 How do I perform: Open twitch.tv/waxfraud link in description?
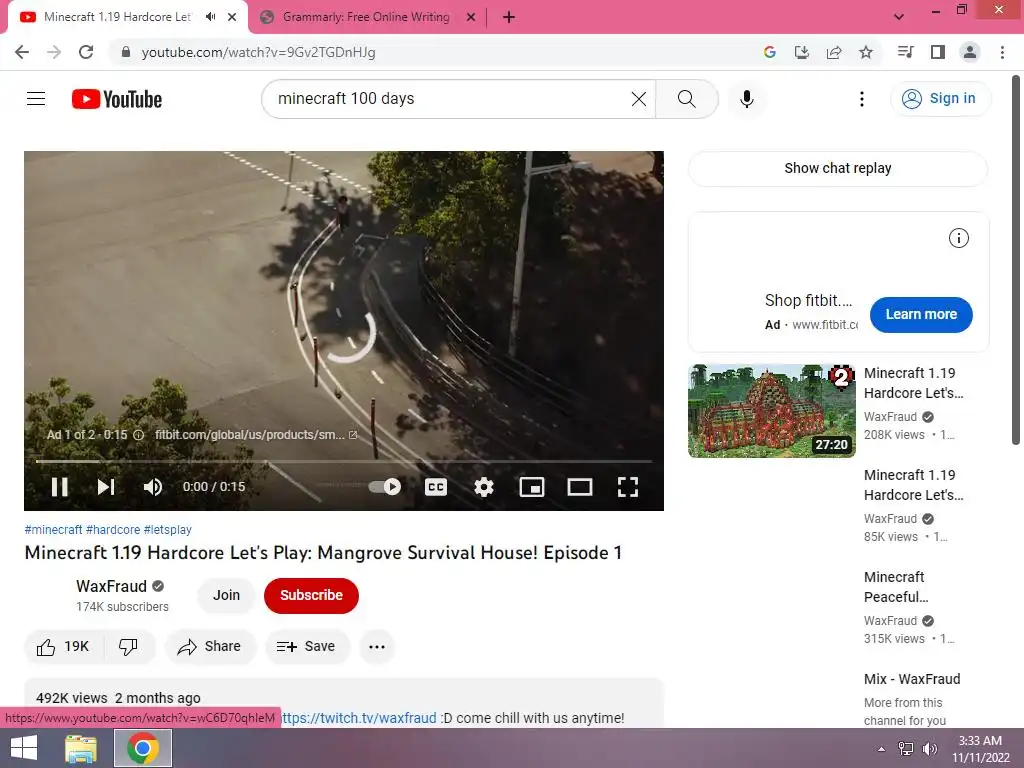pos(359,718)
